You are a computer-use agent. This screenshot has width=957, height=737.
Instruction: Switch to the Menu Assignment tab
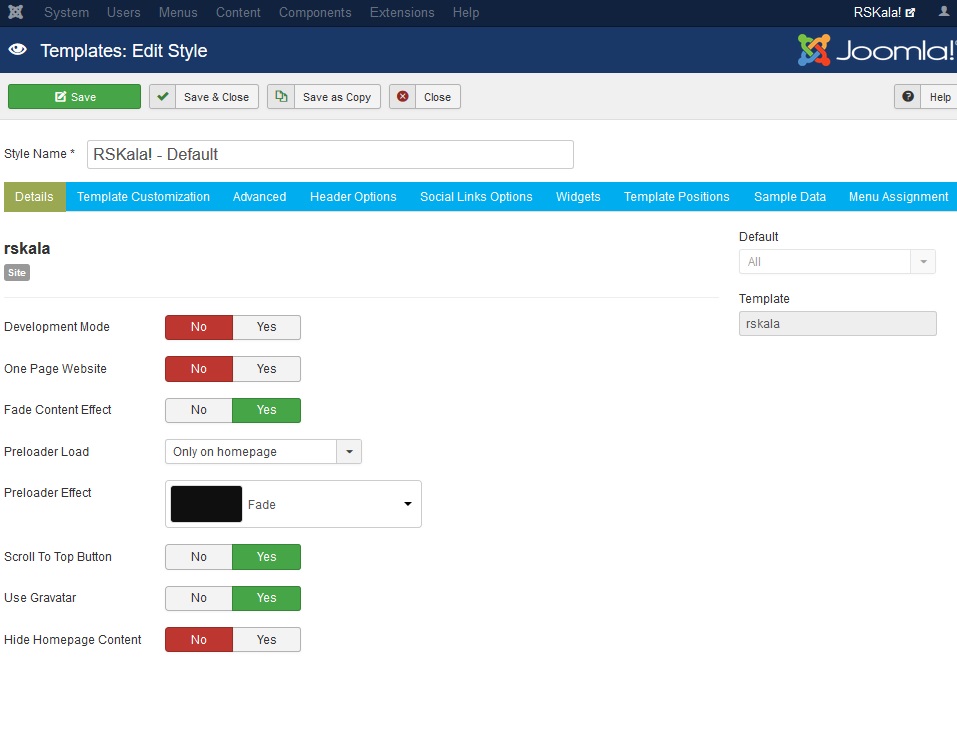[x=898, y=197]
